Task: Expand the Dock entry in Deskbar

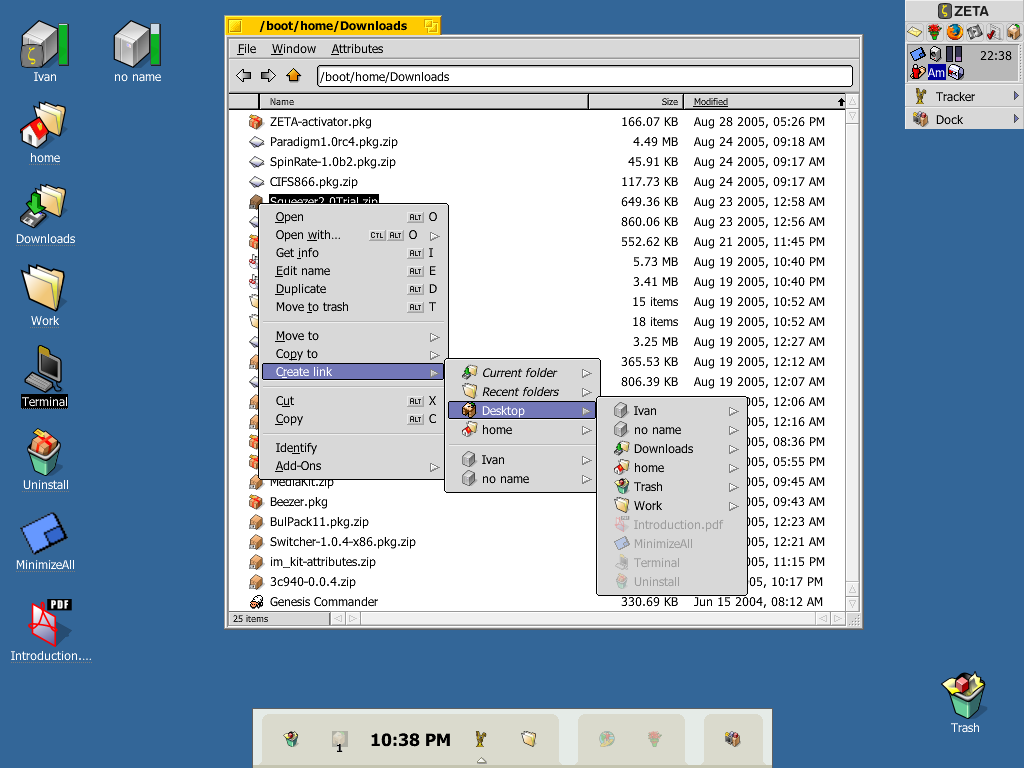Action: [x=1016, y=119]
